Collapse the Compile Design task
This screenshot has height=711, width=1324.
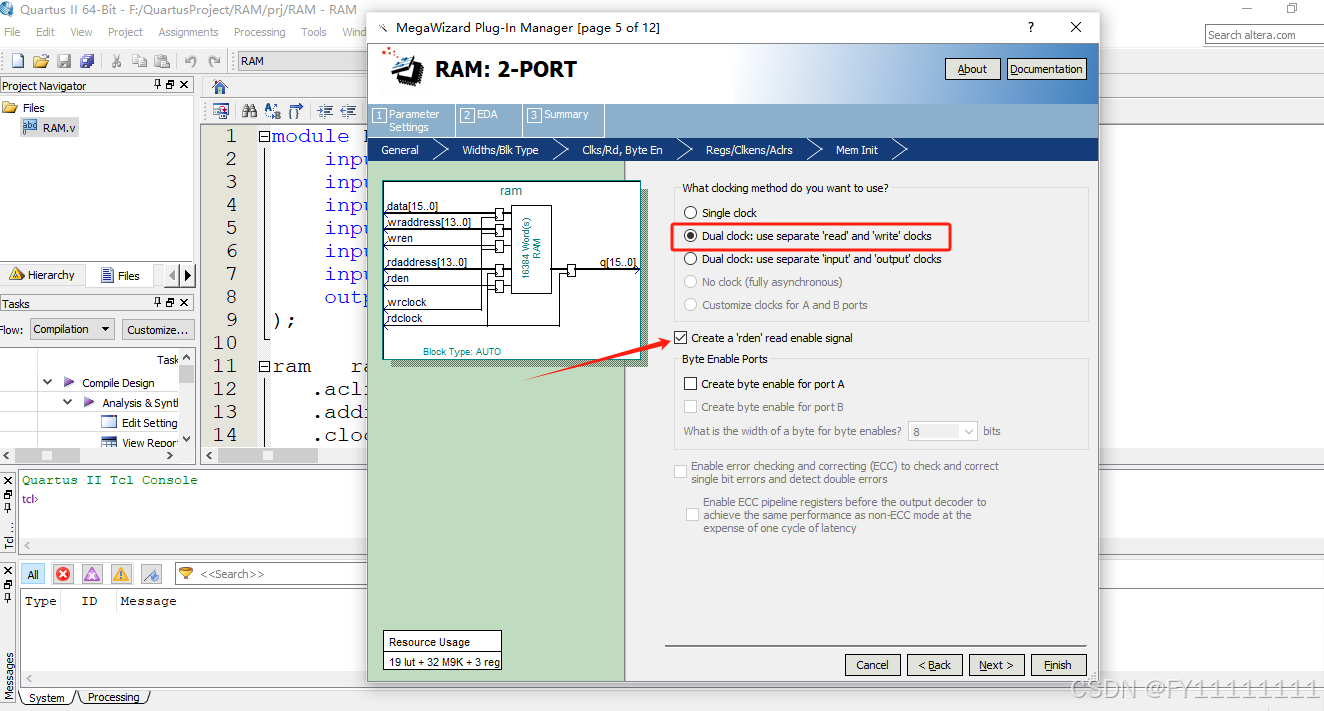coord(48,383)
